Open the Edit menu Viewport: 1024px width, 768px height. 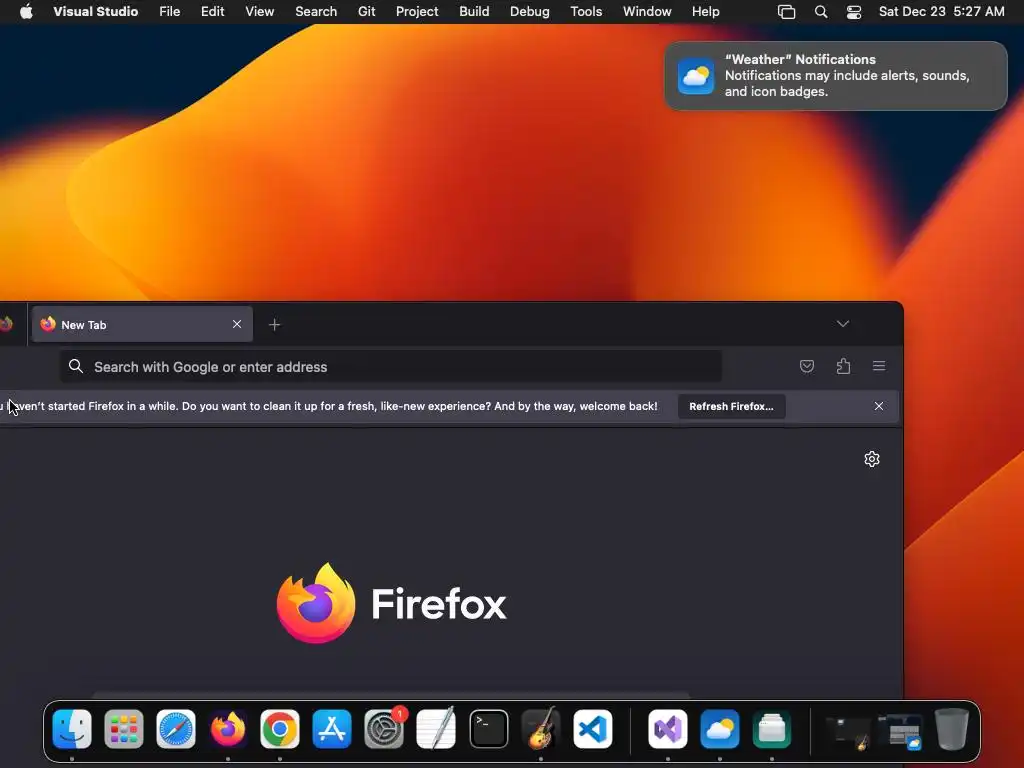click(212, 12)
